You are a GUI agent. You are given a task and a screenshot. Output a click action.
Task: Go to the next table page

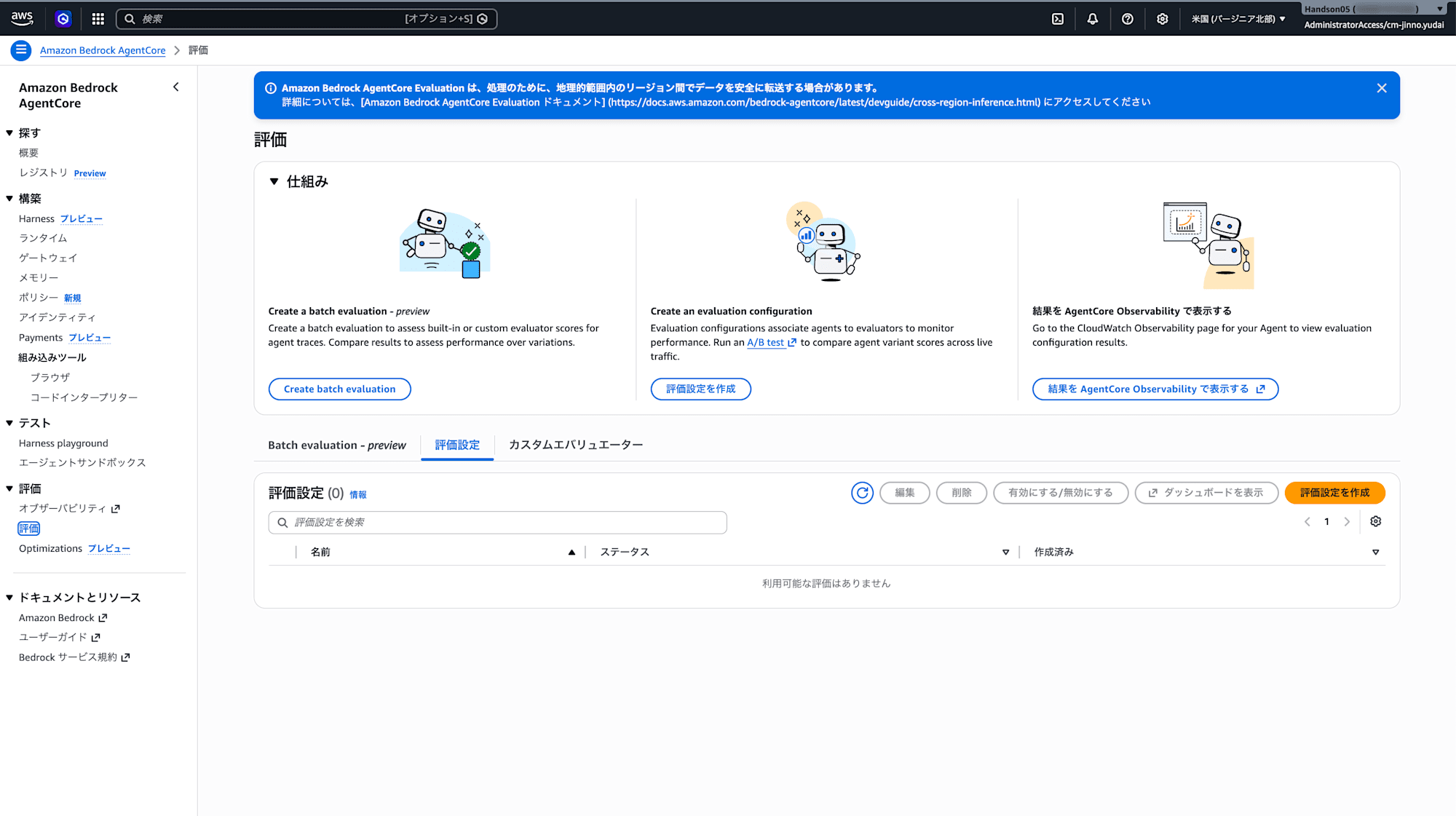(1347, 521)
